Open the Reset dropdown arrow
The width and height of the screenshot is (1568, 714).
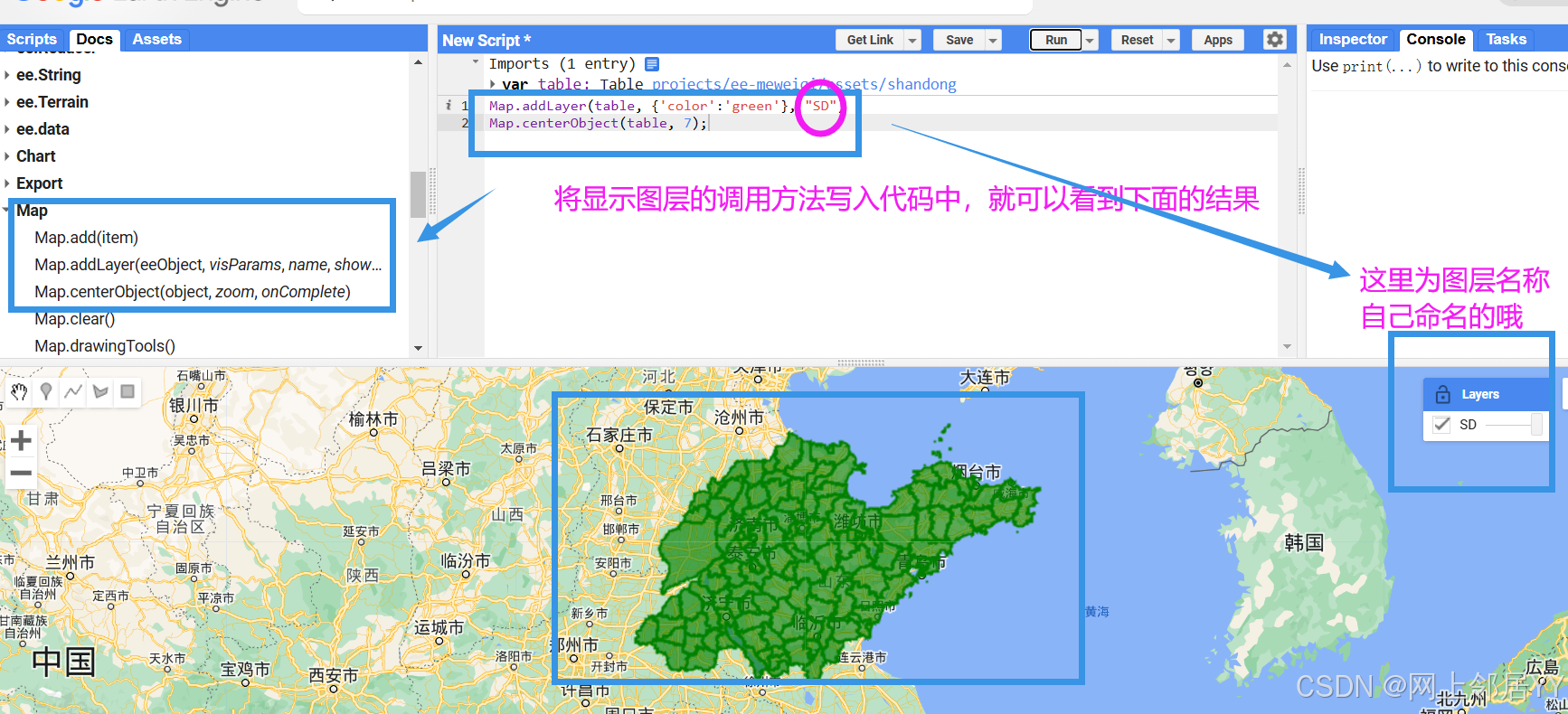[1171, 40]
